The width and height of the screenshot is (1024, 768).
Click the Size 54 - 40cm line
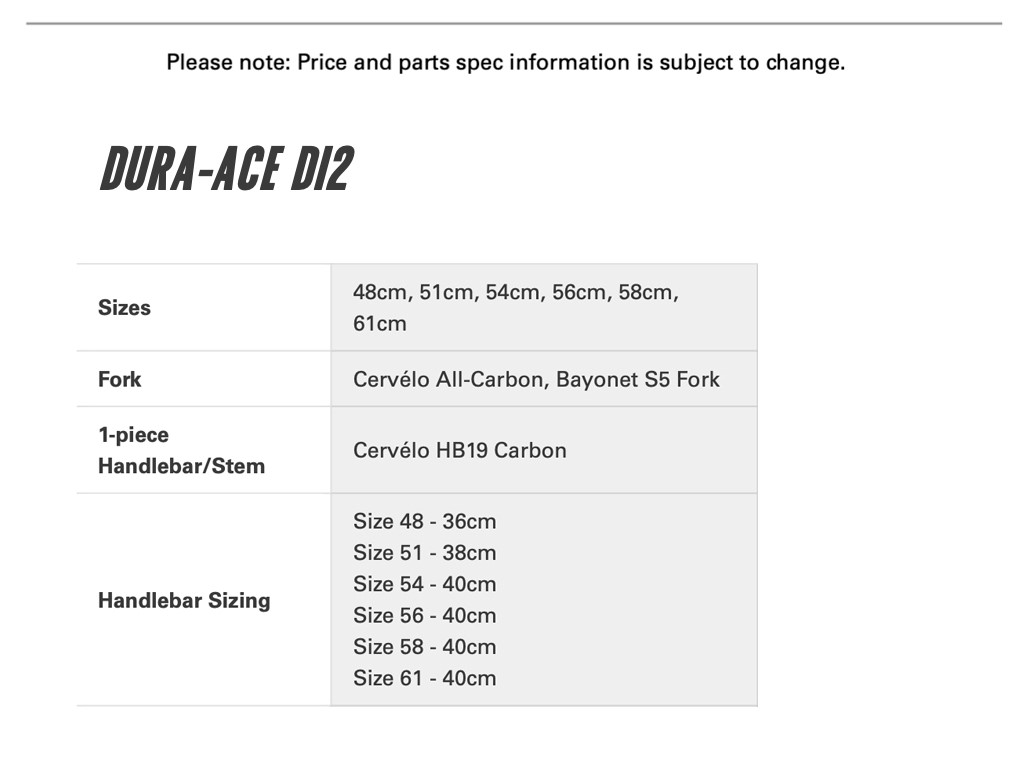pos(424,584)
